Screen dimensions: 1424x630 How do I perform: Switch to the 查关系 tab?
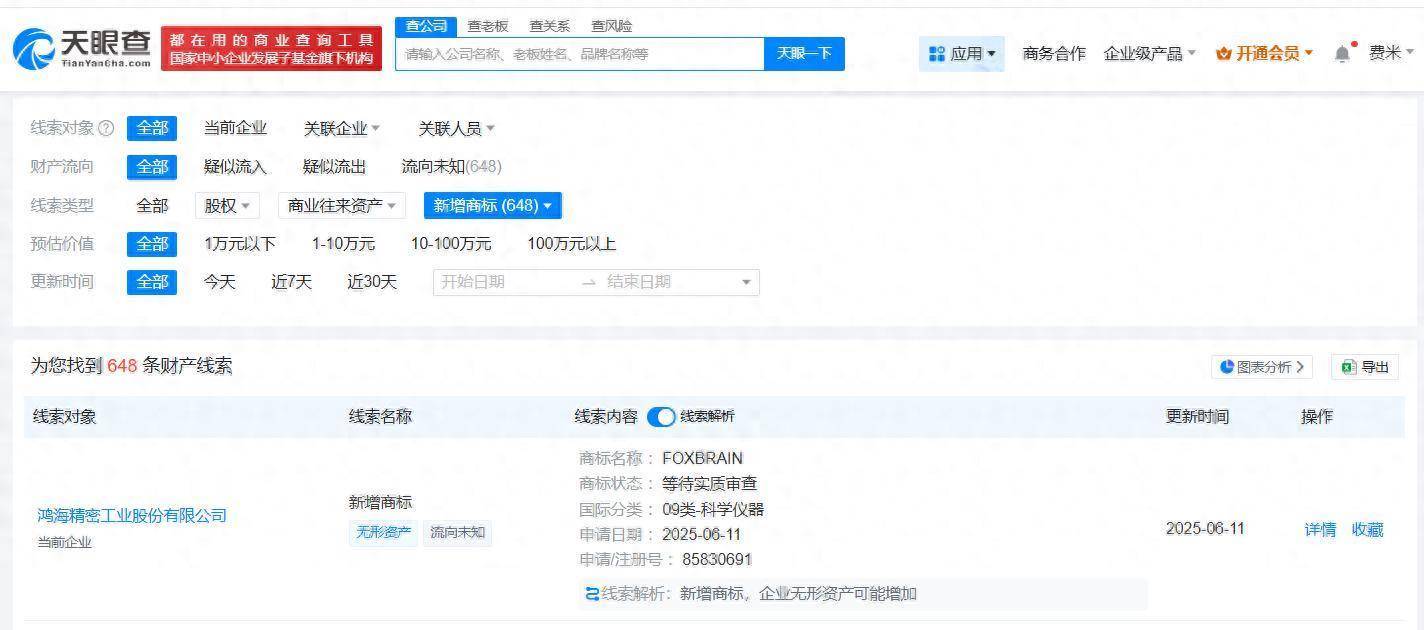click(549, 26)
